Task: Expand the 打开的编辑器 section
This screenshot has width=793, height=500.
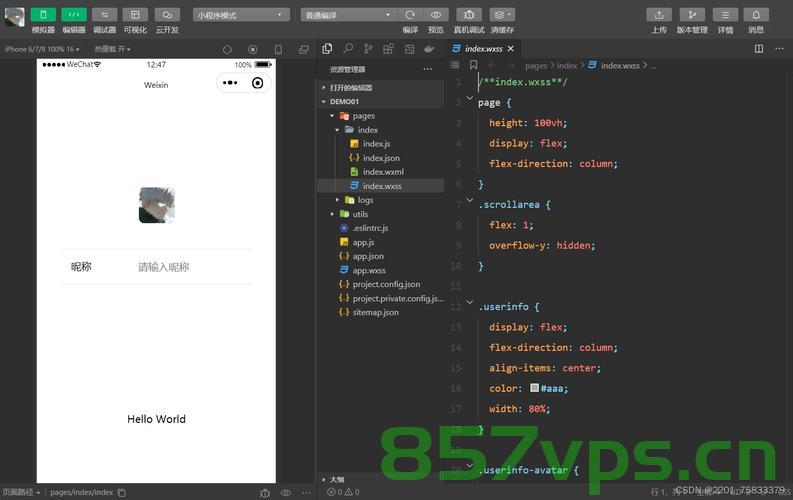Action: [x=380, y=87]
